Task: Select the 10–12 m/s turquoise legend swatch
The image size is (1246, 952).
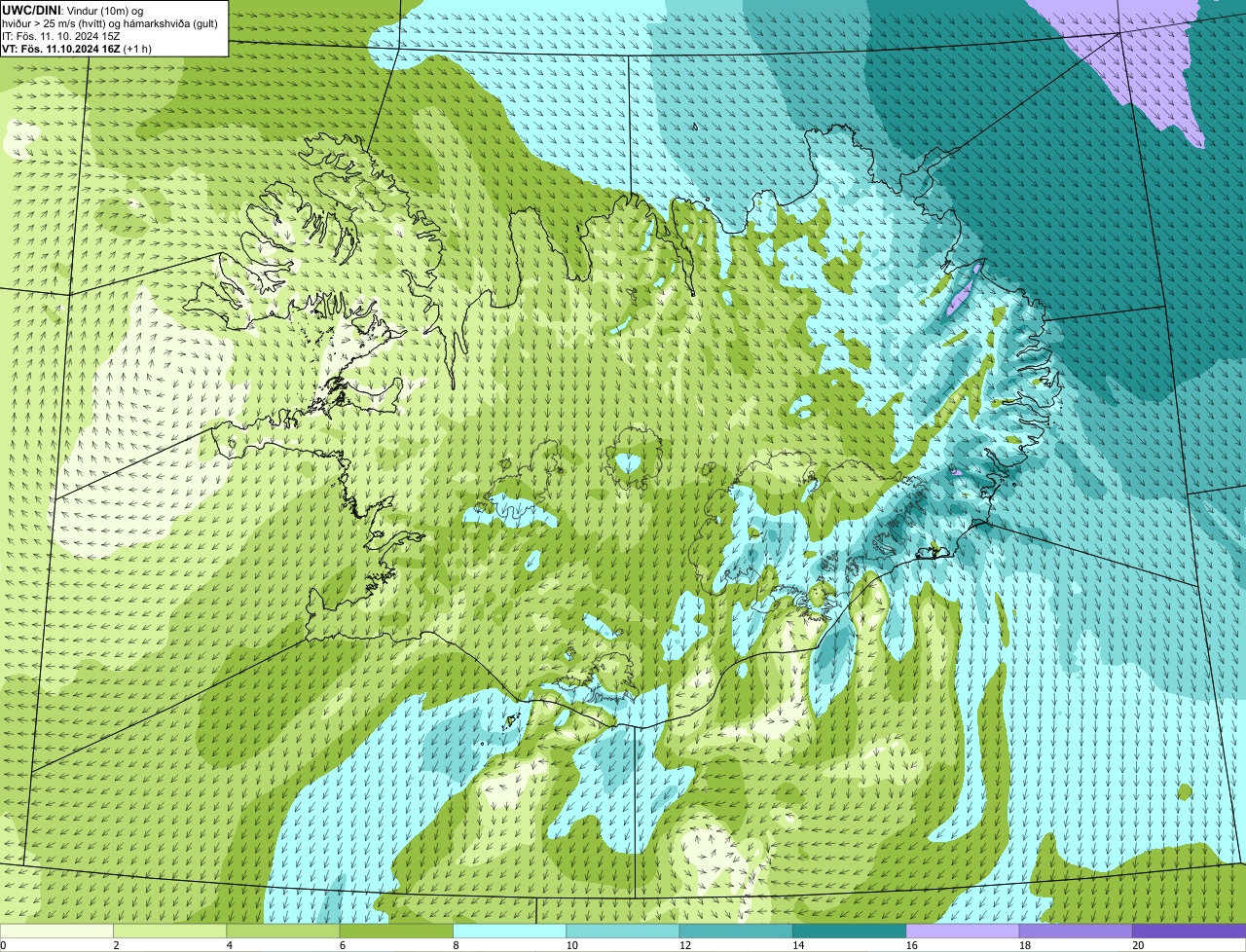Action: [623, 932]
